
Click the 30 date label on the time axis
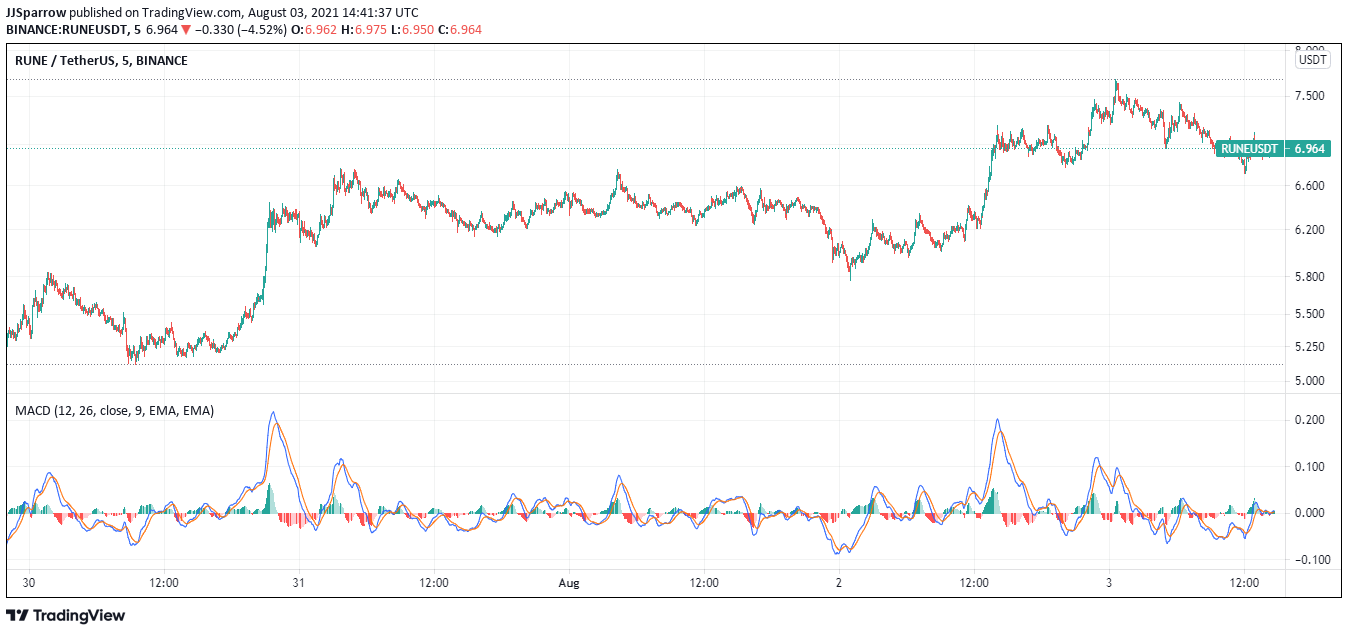coord(29,582)
